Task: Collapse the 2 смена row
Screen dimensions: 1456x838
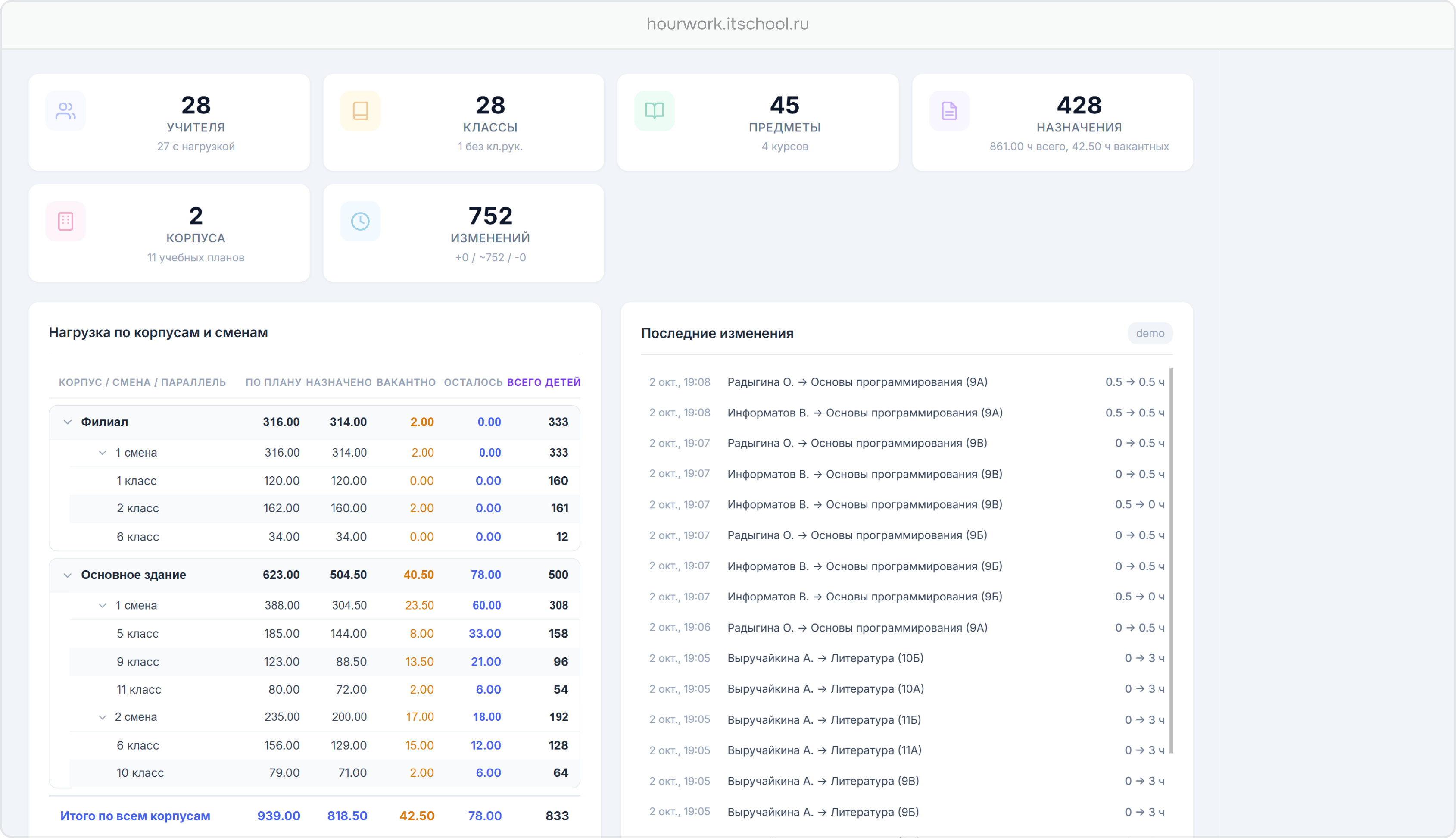Action: (x=103, y=717)
